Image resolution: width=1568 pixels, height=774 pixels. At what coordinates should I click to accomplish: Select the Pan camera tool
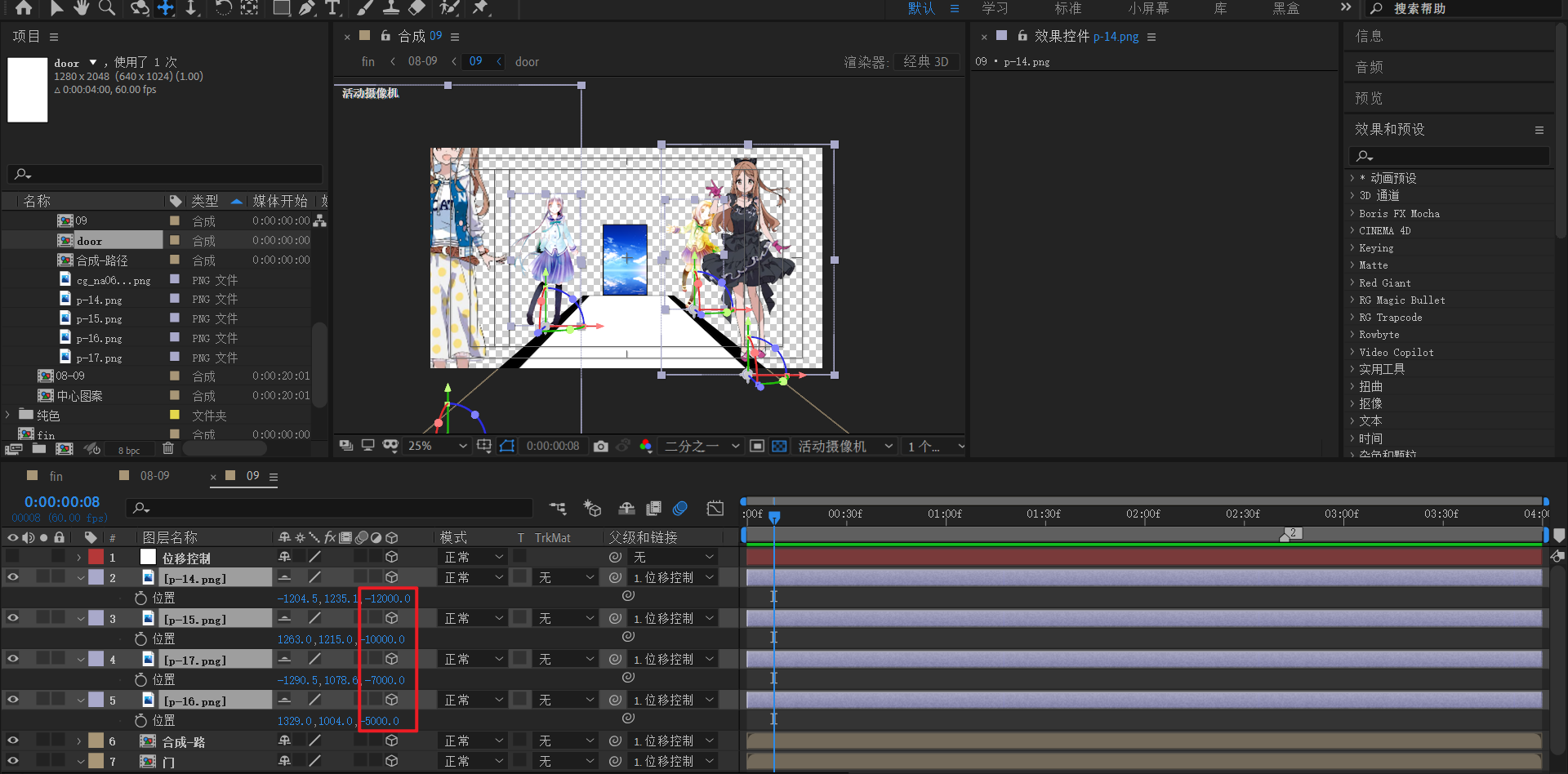(x=166, y=8)
